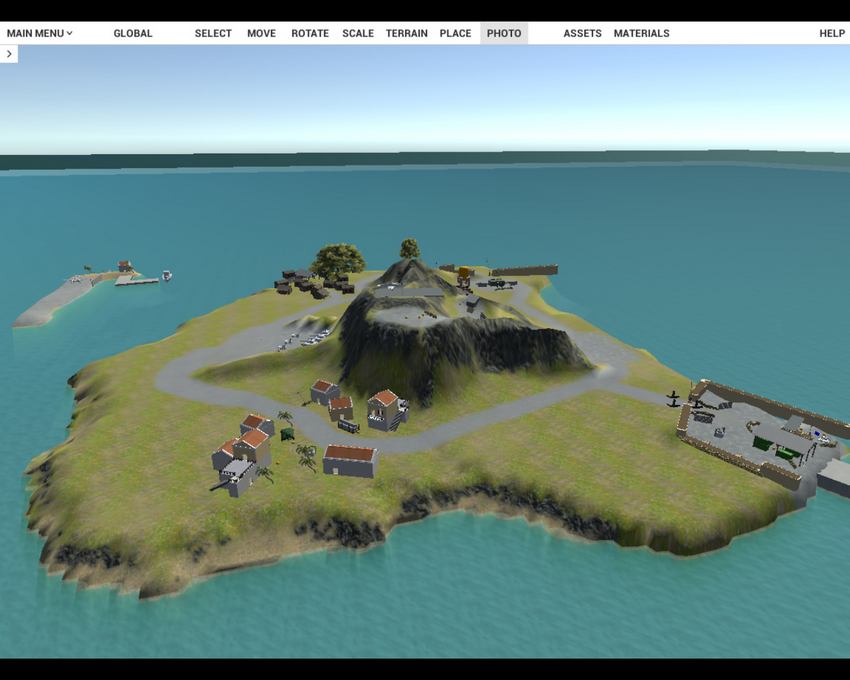Open the TERRAIN editing mode
Viewport: 850px width, 680px height.
[x=406, y=33]
